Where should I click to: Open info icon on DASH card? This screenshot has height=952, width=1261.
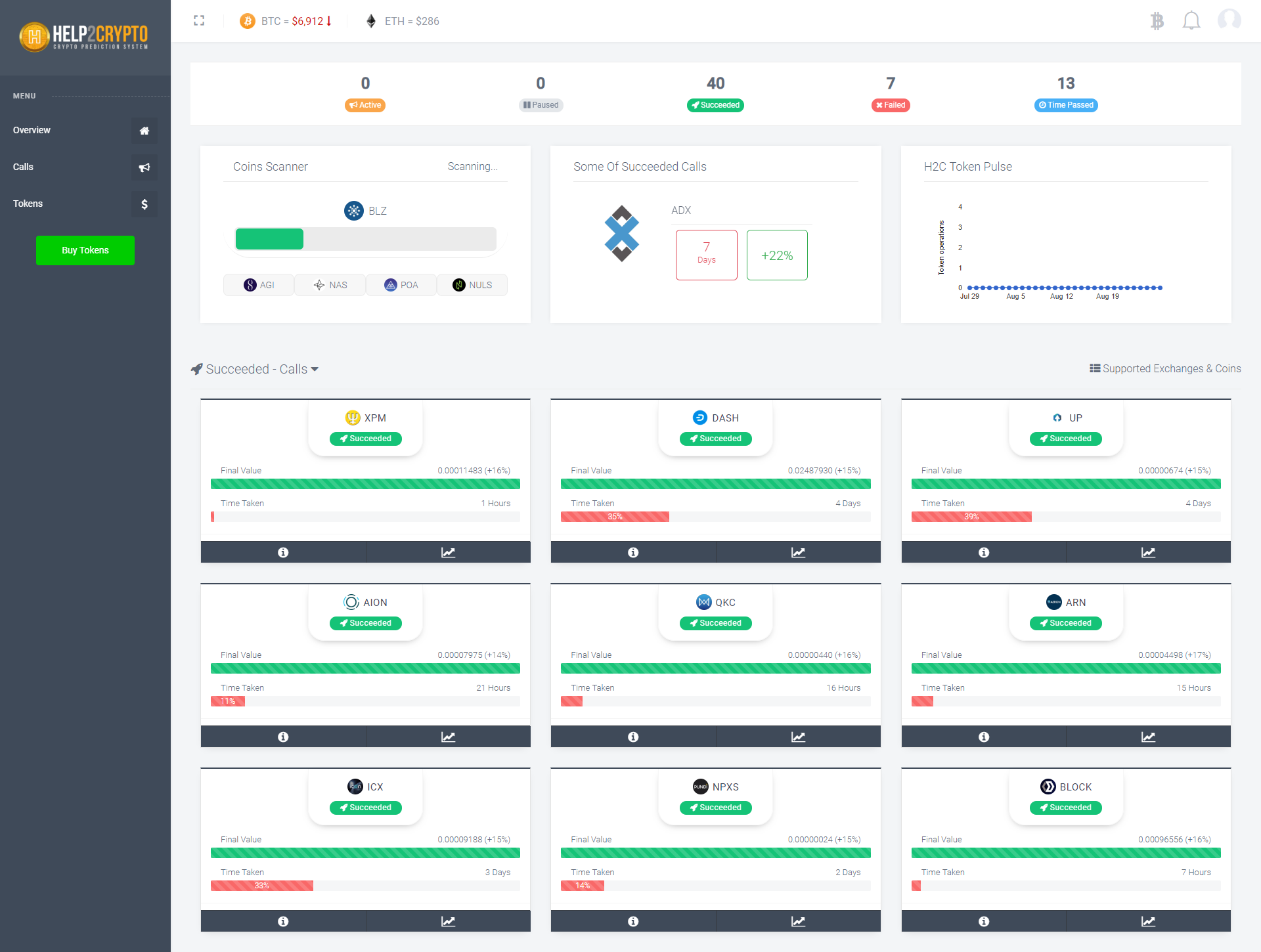point(633,552)
